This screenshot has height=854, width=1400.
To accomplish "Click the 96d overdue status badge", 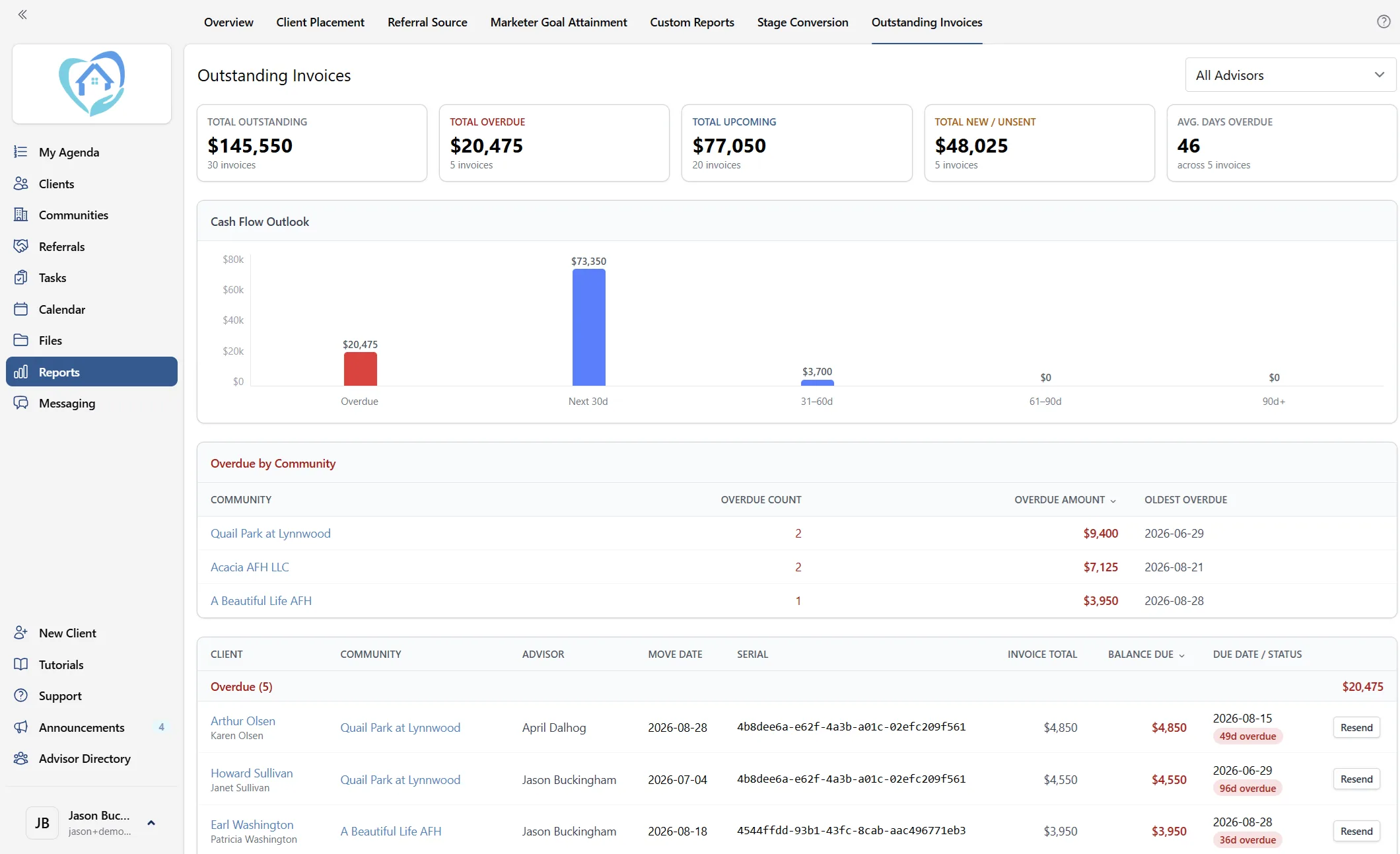I will tap(1247, 789).
